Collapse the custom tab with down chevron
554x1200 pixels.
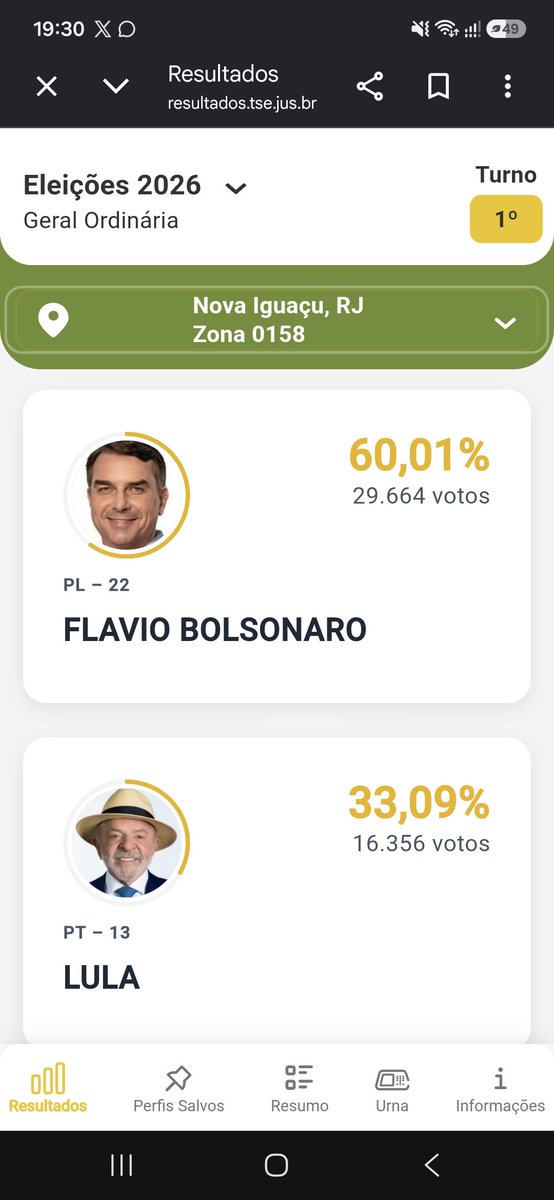click(116, 86)
